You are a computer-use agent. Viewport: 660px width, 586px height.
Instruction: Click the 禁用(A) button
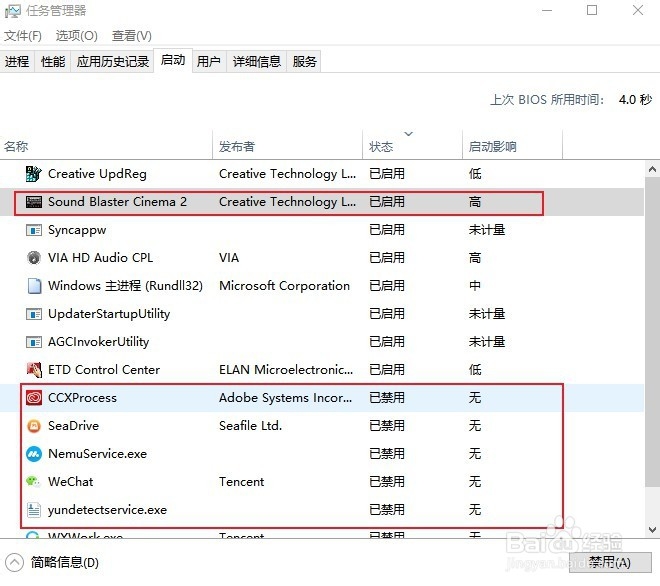click(610, 562)
